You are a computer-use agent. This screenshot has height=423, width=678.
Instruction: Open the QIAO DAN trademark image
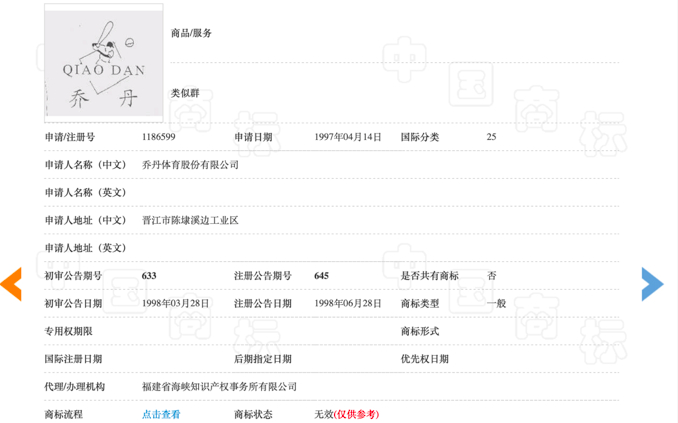[104, 63]
